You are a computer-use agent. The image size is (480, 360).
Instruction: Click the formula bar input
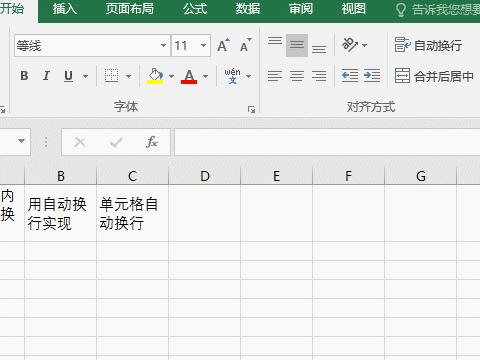pyautogui.click(x=327, y=142)
